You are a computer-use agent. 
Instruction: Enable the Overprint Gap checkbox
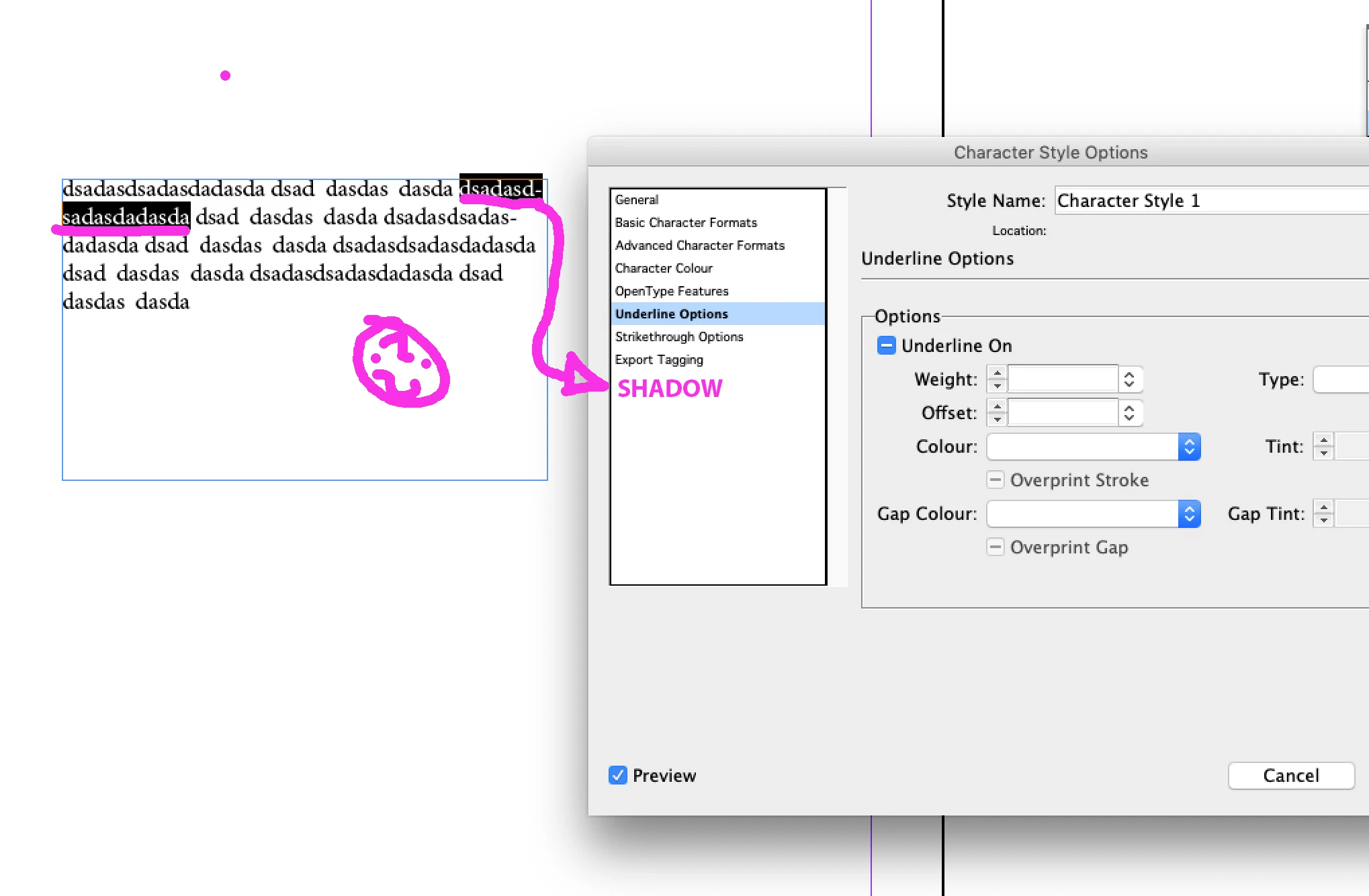(x=996, y=547)
